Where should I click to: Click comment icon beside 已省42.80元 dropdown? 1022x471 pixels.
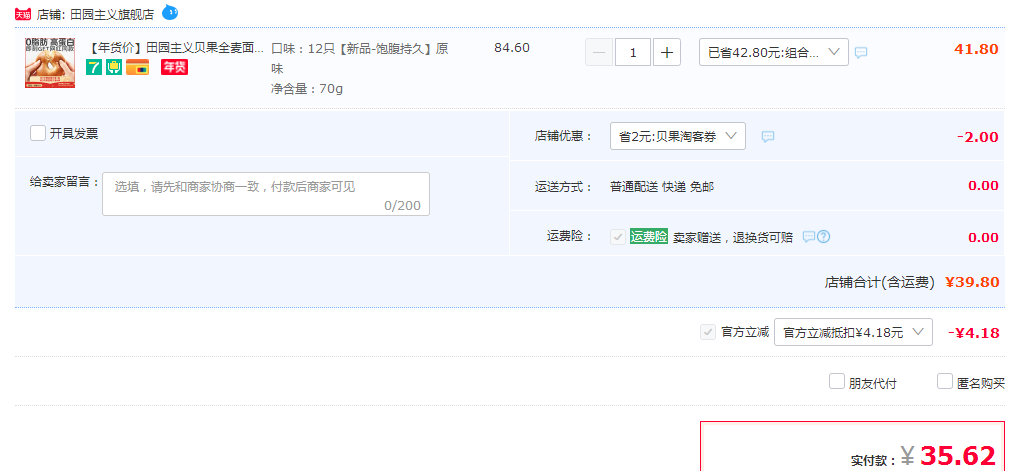[861, 52]
